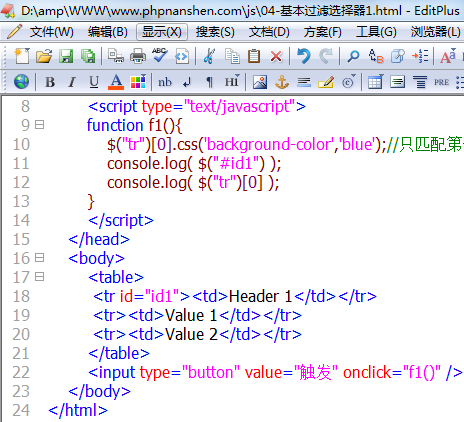Pick font color with the red A
The width and height of the screenshot is (464, 422).
click(116, 82)
